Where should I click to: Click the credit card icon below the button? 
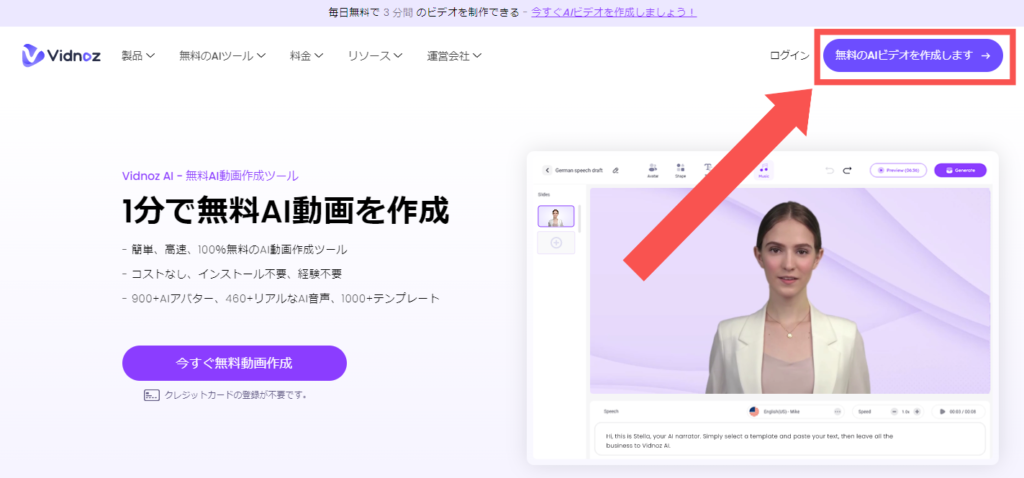tap(152, 395)
